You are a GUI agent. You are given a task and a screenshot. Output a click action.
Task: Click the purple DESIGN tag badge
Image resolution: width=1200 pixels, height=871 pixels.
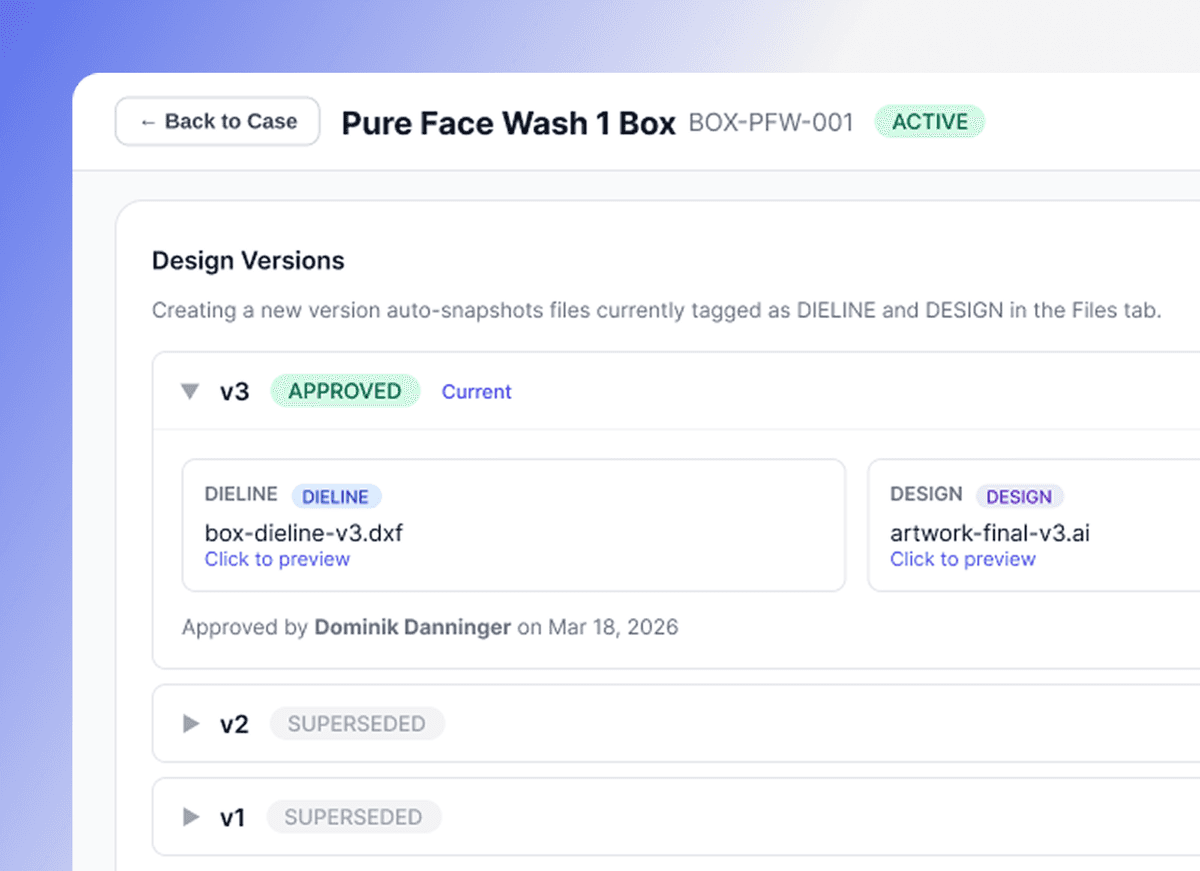(x=1019, y=496)
